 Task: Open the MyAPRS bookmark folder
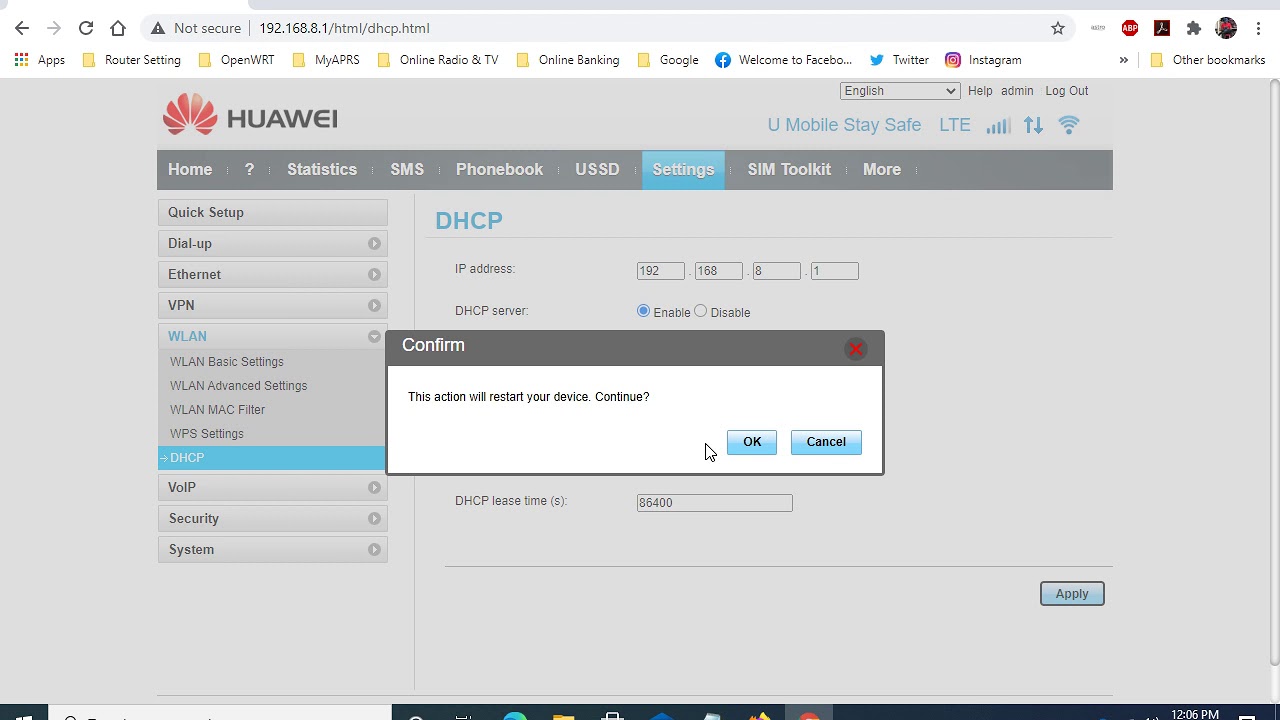tap(326, 60)
